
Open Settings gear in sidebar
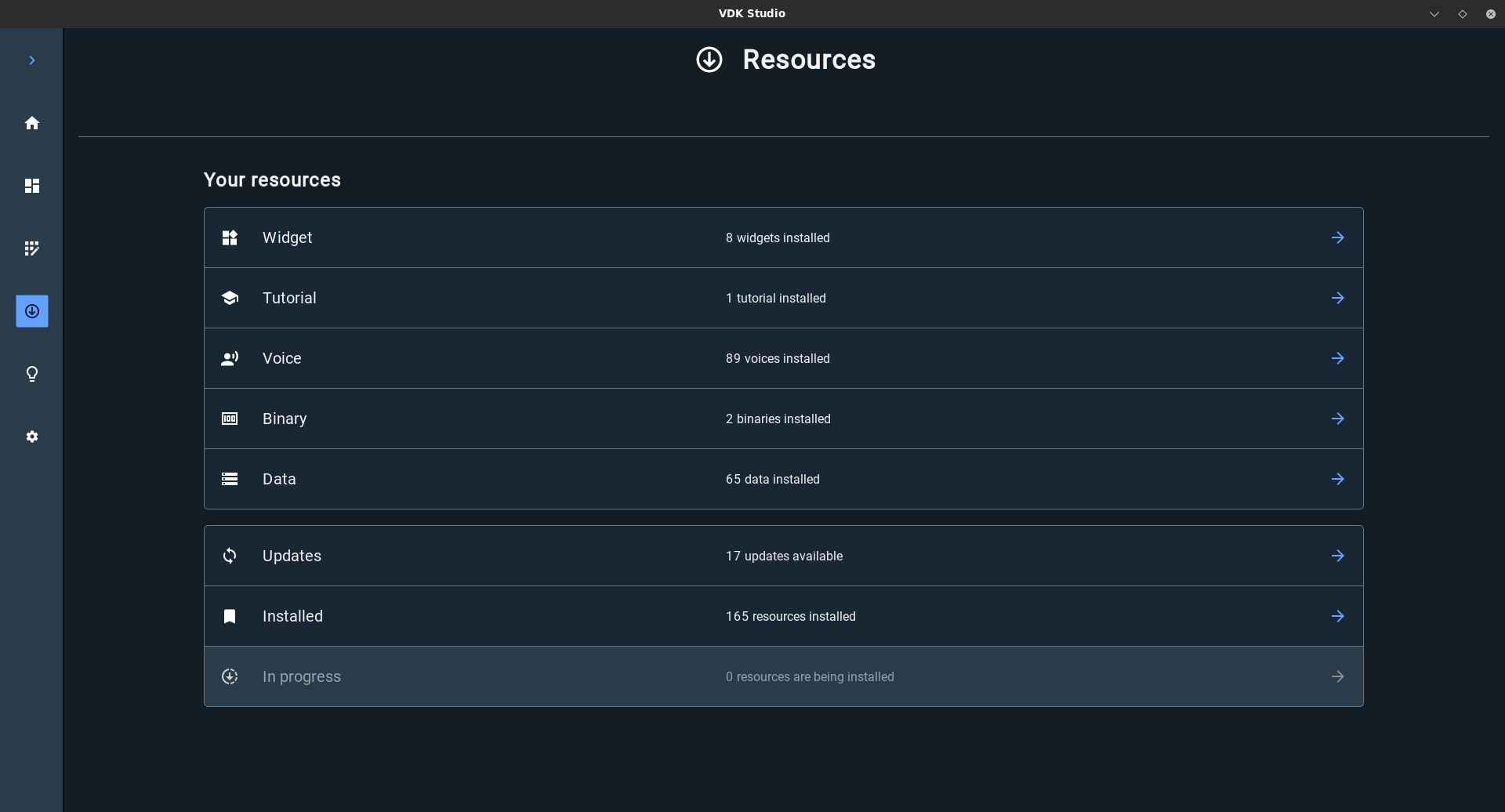coord(32,437)
